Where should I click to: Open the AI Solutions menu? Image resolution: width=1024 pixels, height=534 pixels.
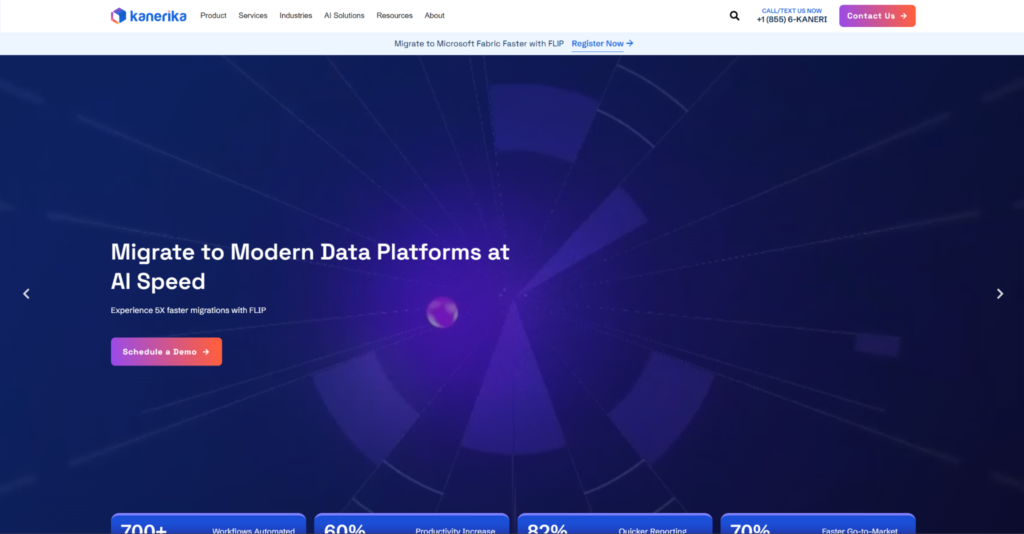coord(344,16)
